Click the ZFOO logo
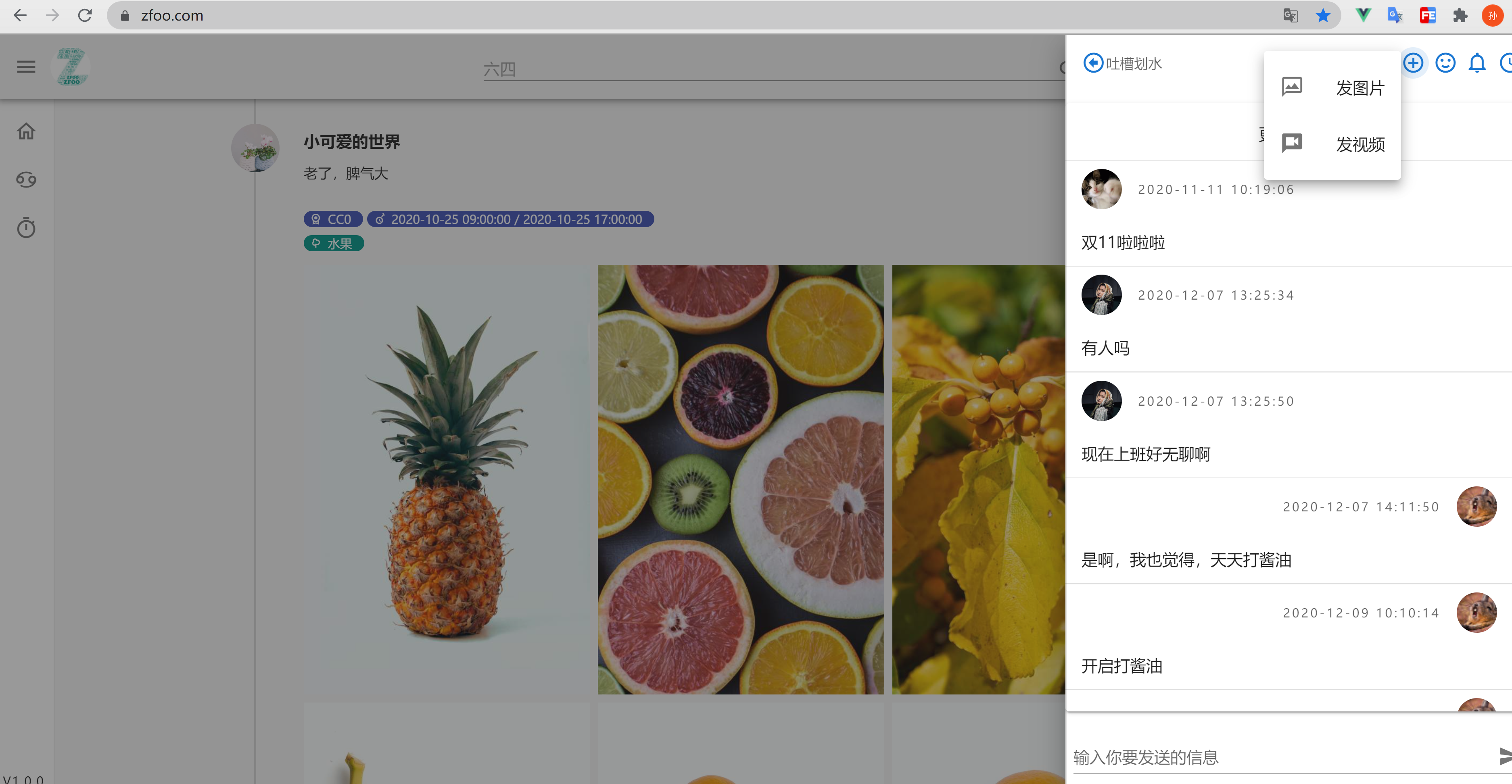This screenshot has width=1512, height=784. (71, 67)
